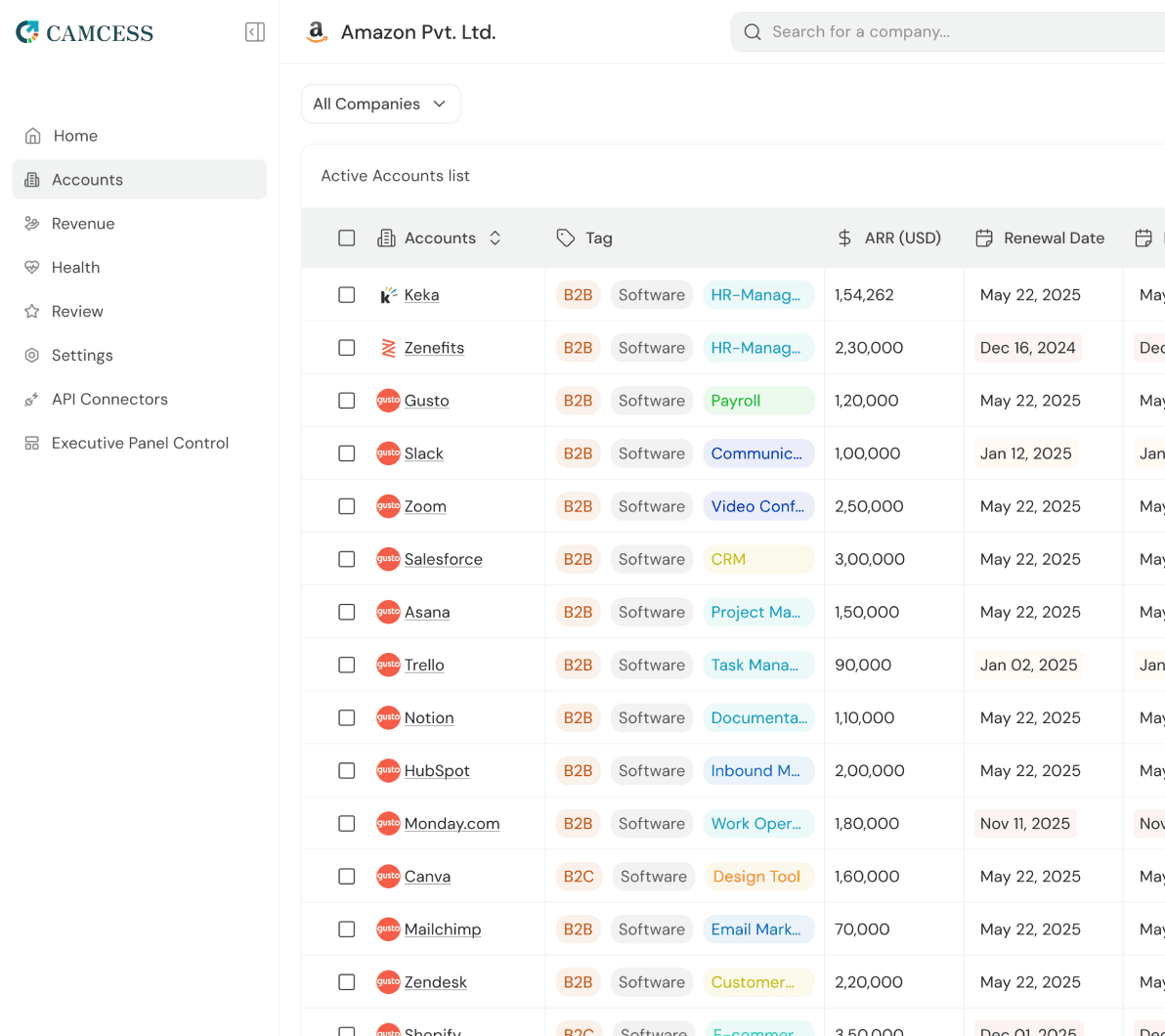Sort by the Accounts column arrows
This screenshot has height=1036, width=1165.
[495, 237]
